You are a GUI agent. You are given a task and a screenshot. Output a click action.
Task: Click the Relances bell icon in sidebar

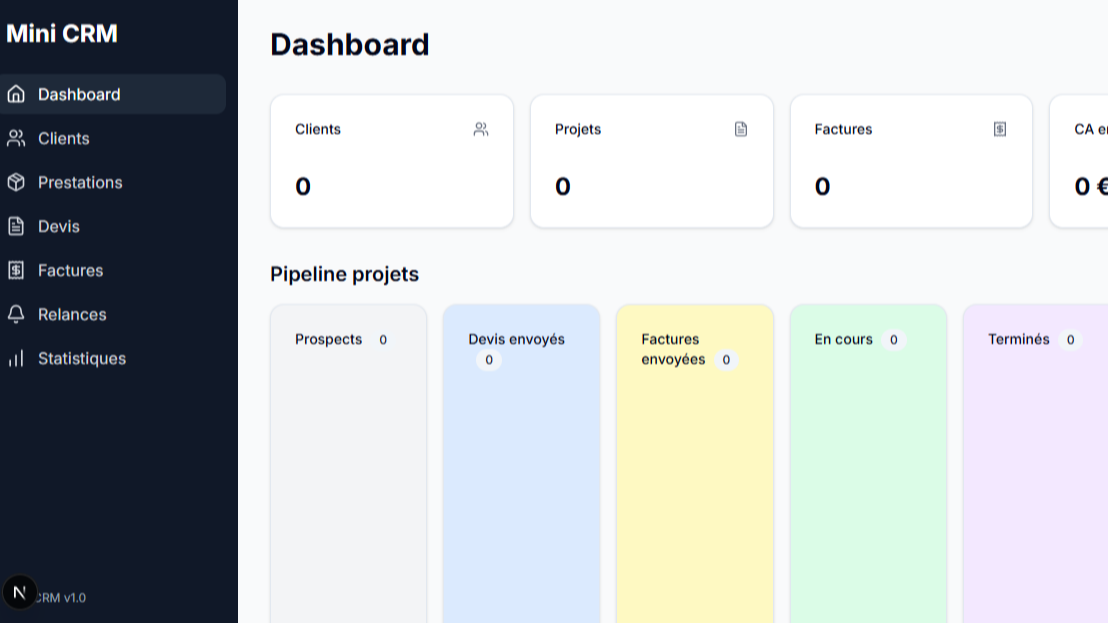click(16, 314)
